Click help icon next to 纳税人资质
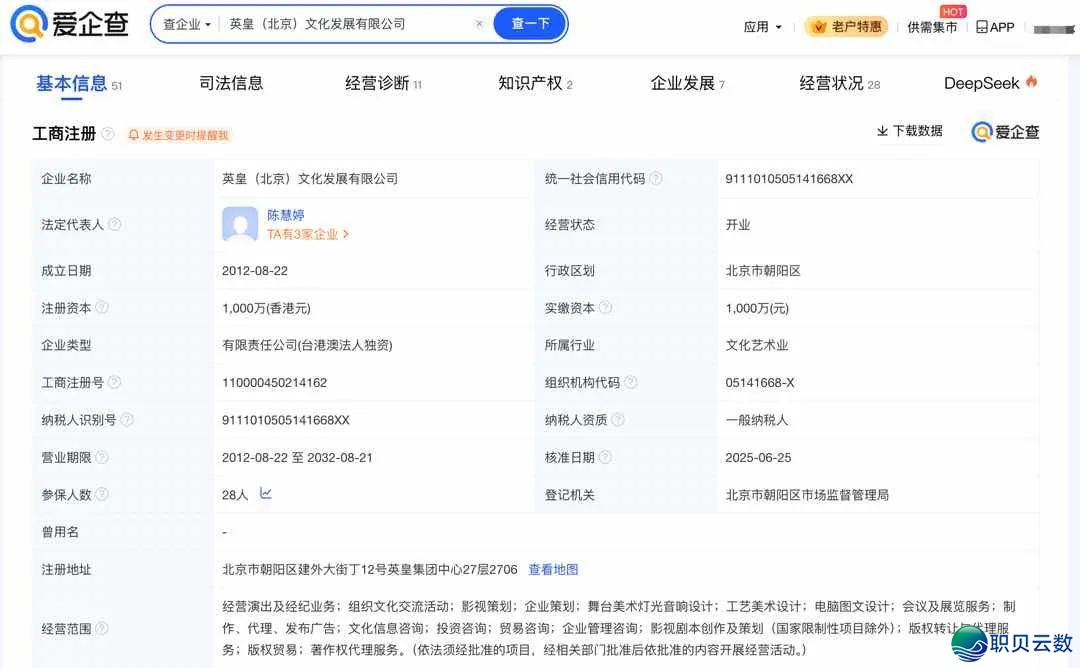Viewport: 1080px width, 668px height. [x=618, y=419]
